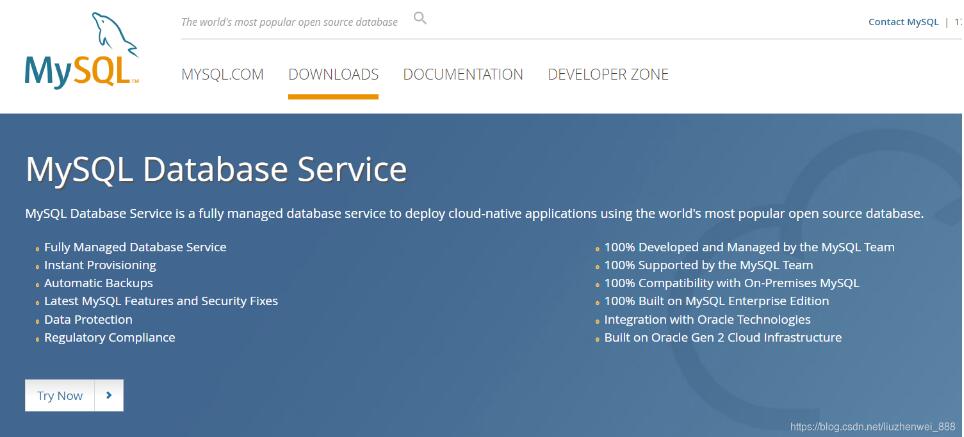Click the header tagline about open source database
Viewport: 964px width, 437px height.
pos(289,22)
